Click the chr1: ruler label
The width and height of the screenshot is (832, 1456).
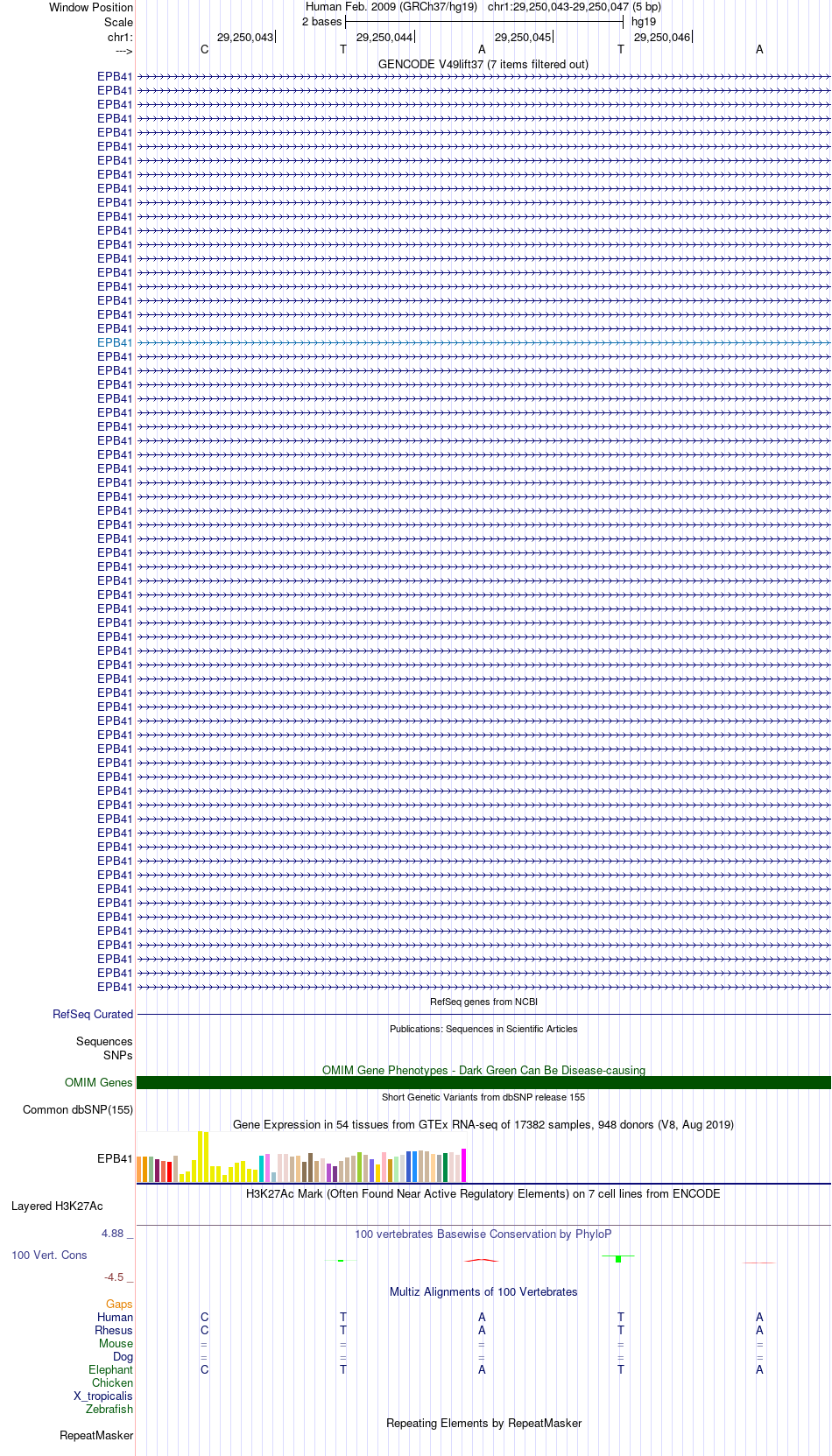pyautogui.click(x=120, y=37)
